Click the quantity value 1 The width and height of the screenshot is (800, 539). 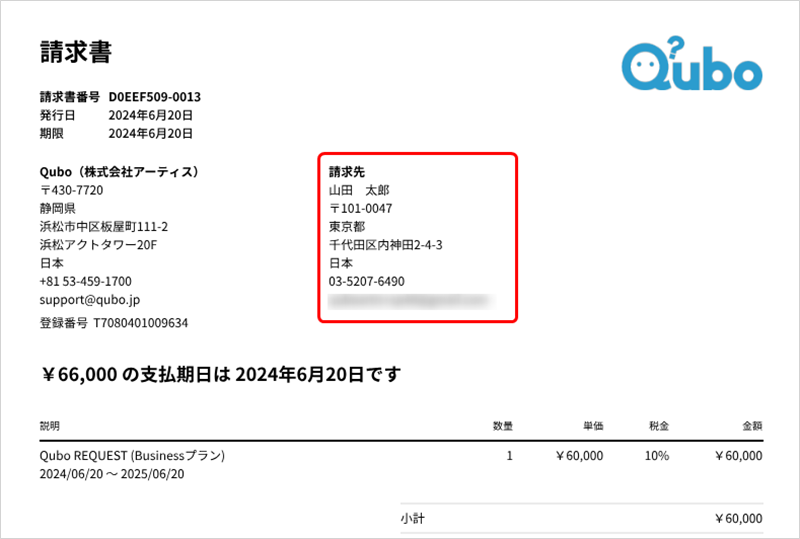pos(509,456)
